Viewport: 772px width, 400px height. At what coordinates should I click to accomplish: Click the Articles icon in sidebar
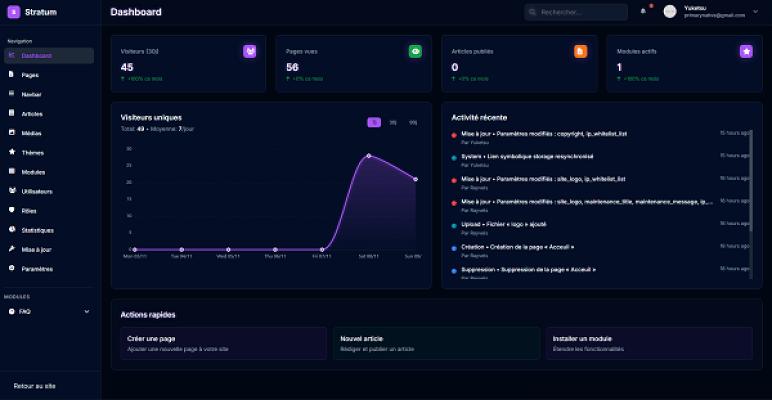(x=12, y=113)
